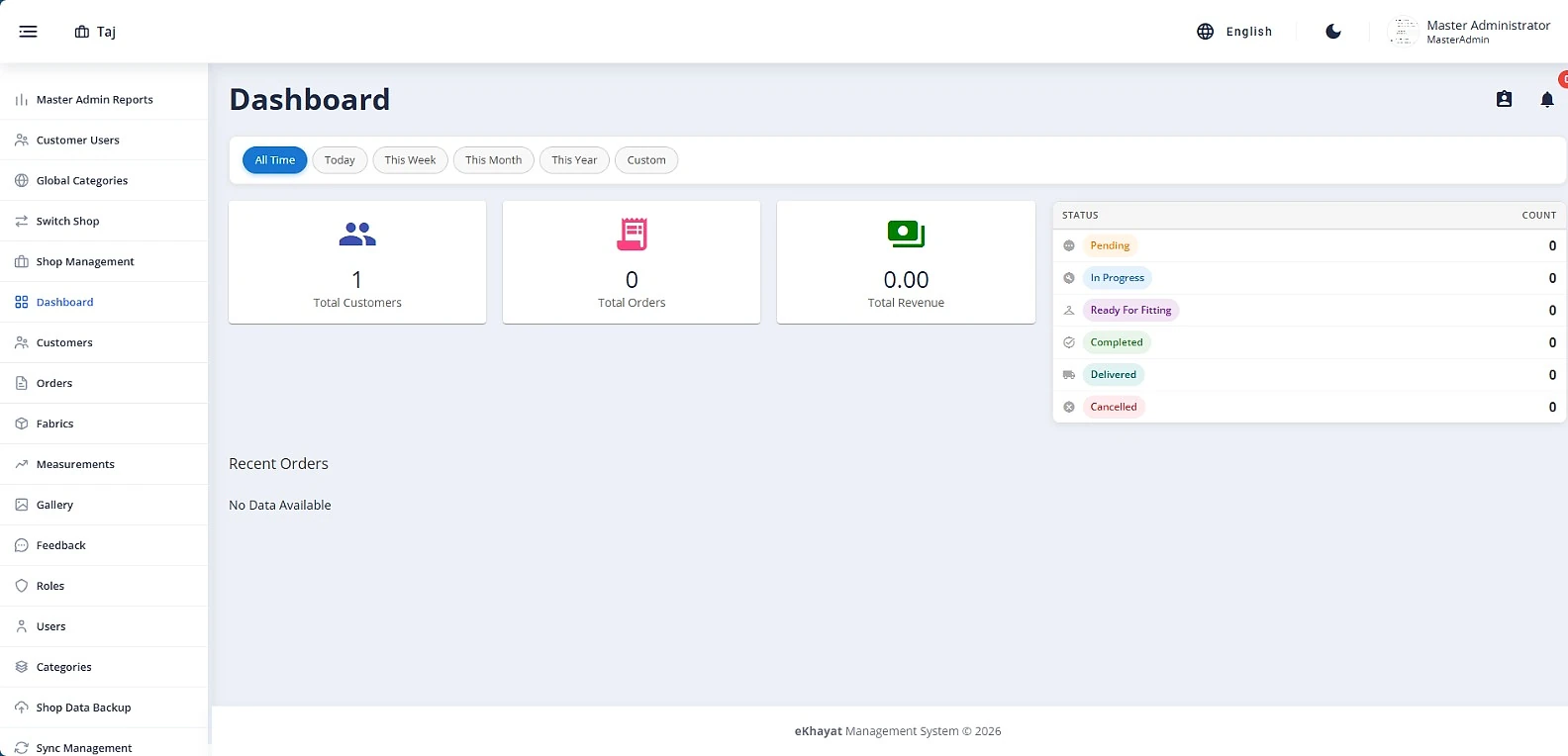Click the Ready For Fitting icon

tap(1069, 311)
